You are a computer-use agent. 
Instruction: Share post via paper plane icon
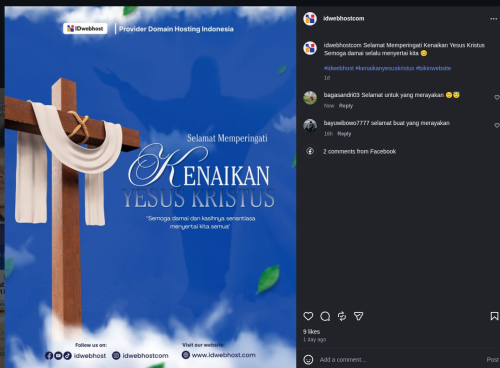click(358, 316)
